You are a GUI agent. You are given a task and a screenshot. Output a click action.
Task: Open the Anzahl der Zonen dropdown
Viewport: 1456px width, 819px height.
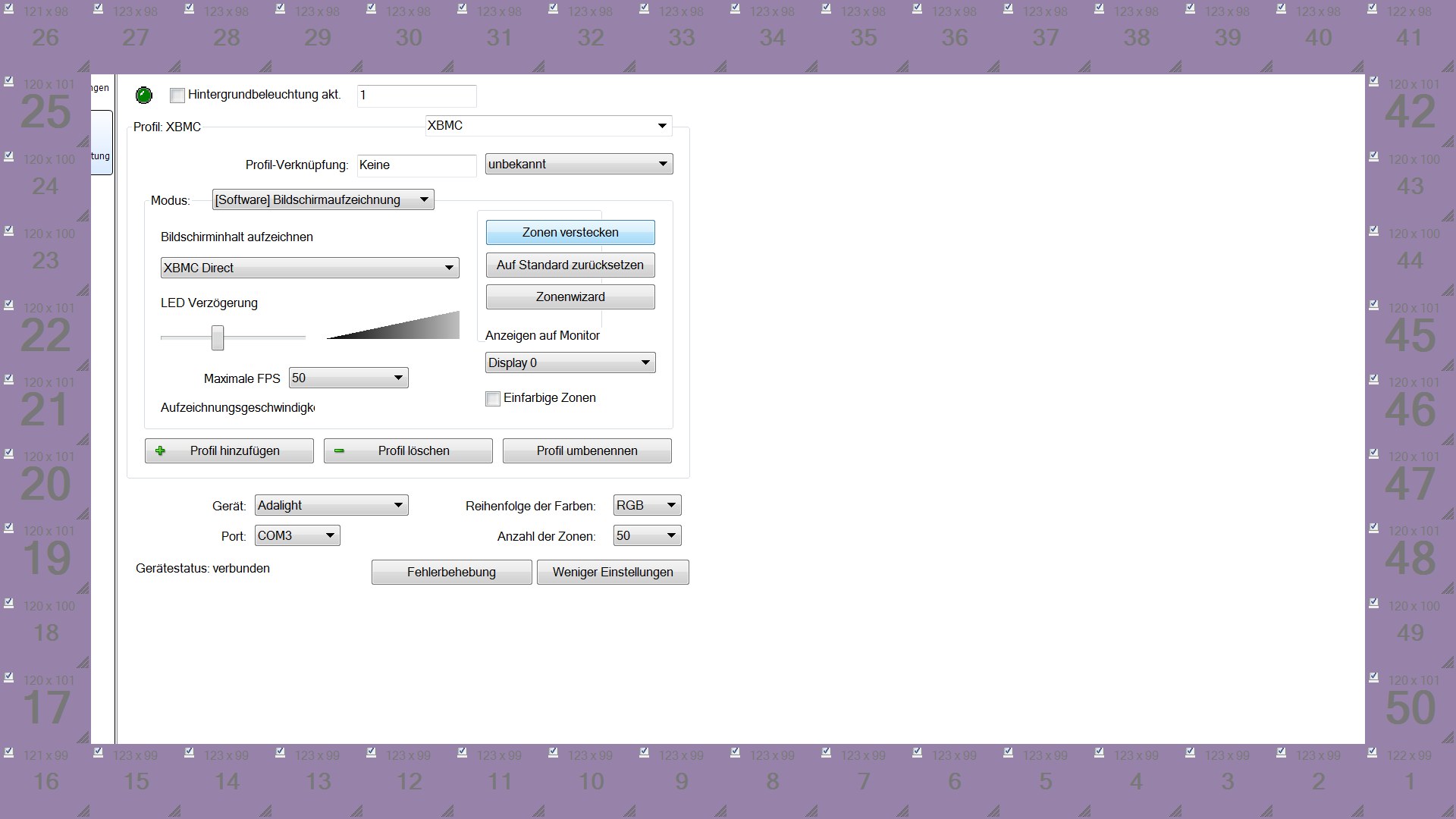coord(647,535)
